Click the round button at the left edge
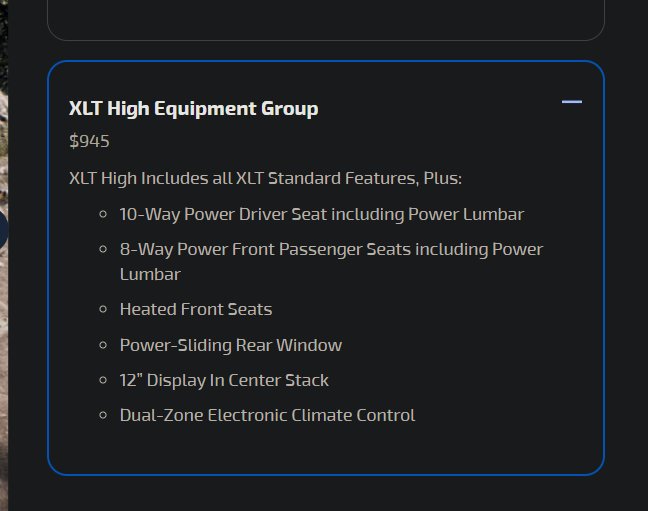648x511 pixels. pos(3,229)
